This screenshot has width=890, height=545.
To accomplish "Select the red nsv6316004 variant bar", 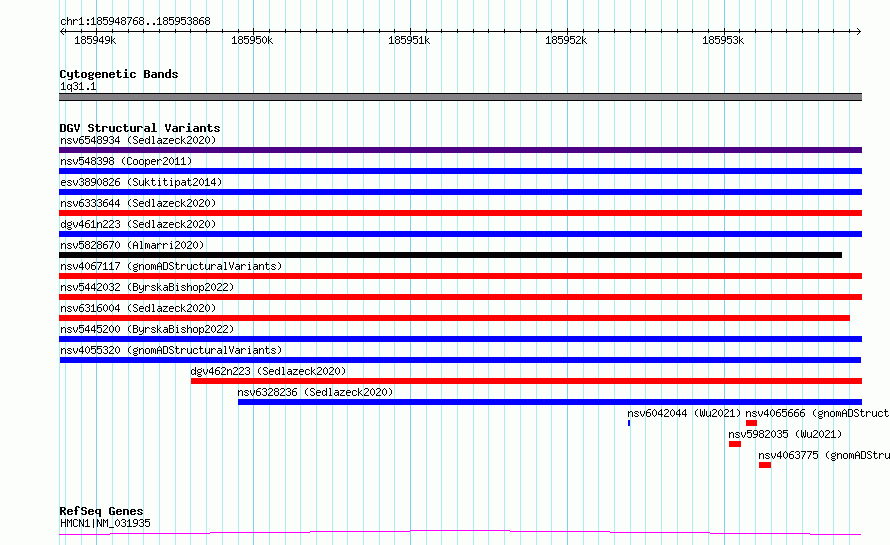I will (455, 318).
